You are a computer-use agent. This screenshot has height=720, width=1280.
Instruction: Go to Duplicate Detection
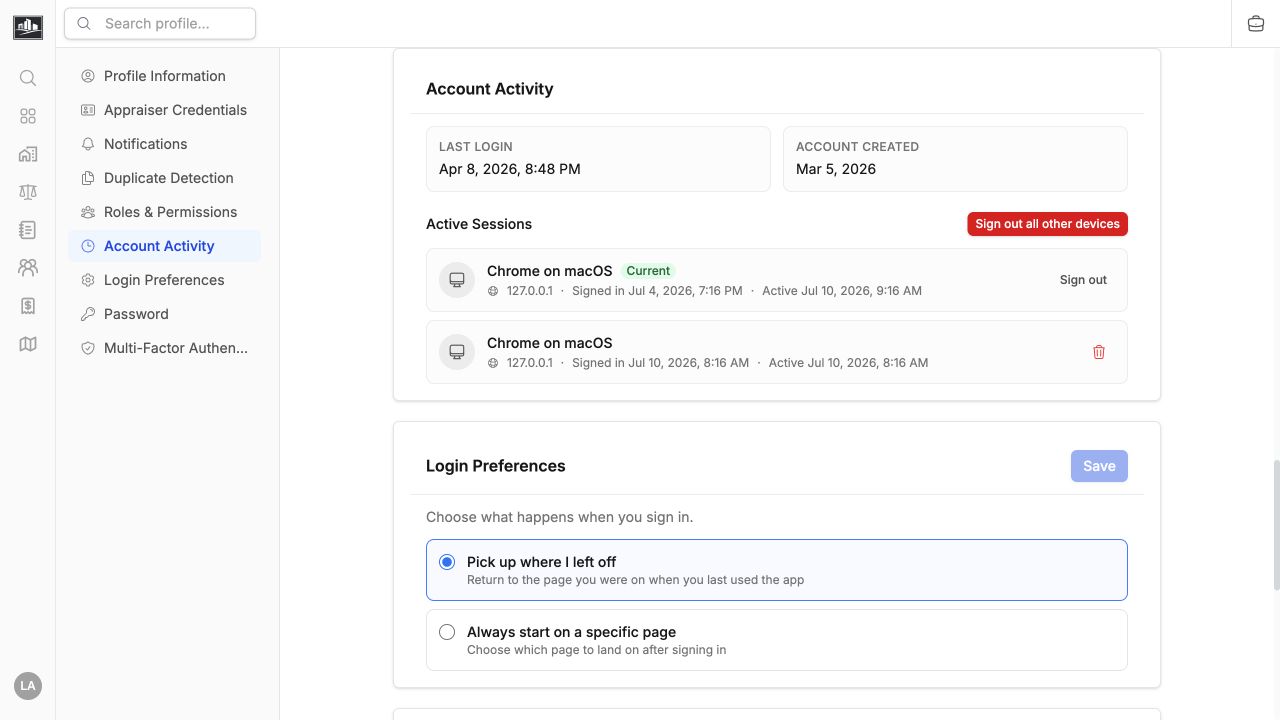pyautogui.click(x=165, y=178)
